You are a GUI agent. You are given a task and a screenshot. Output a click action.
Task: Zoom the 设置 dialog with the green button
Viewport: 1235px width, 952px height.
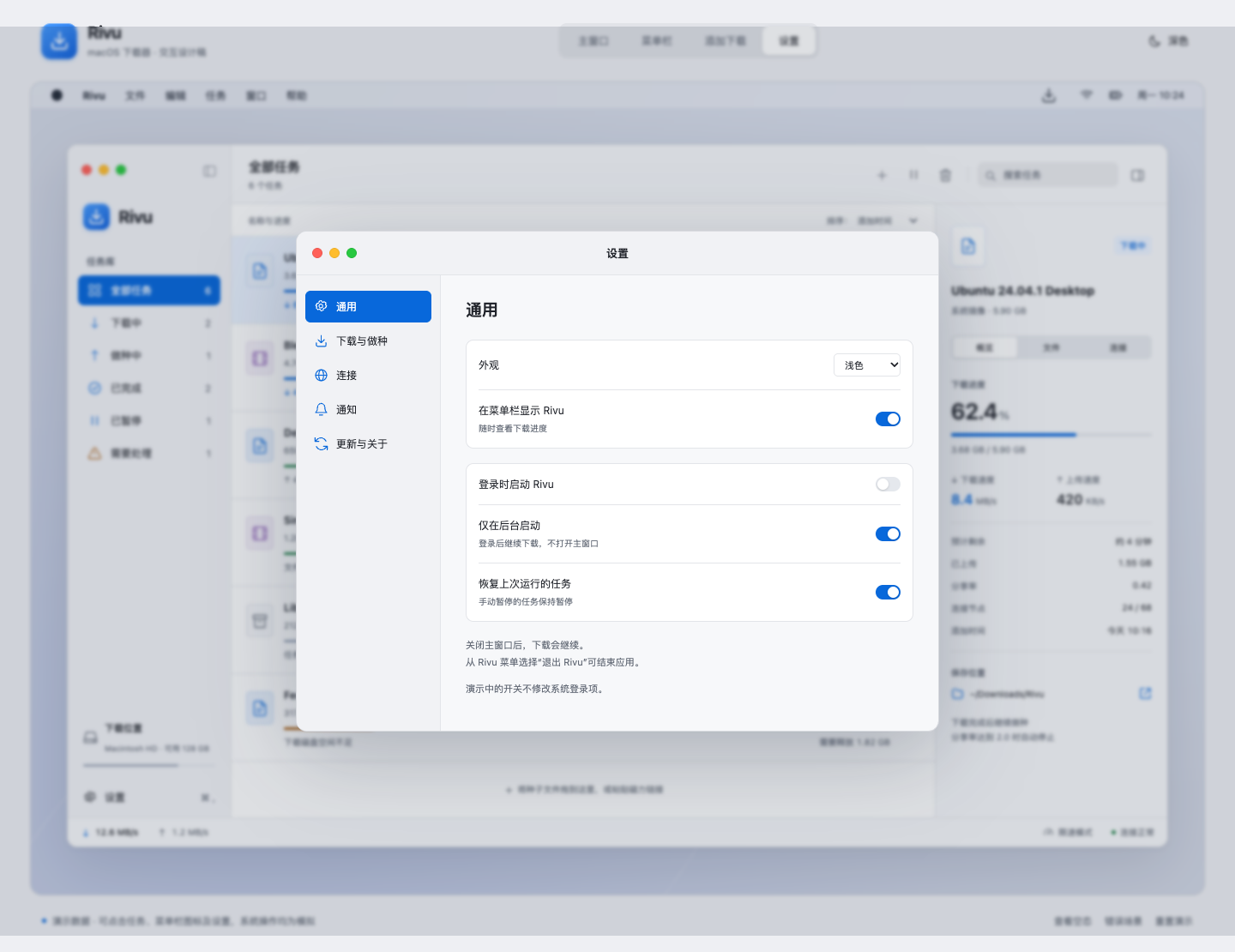coord(352,253)
